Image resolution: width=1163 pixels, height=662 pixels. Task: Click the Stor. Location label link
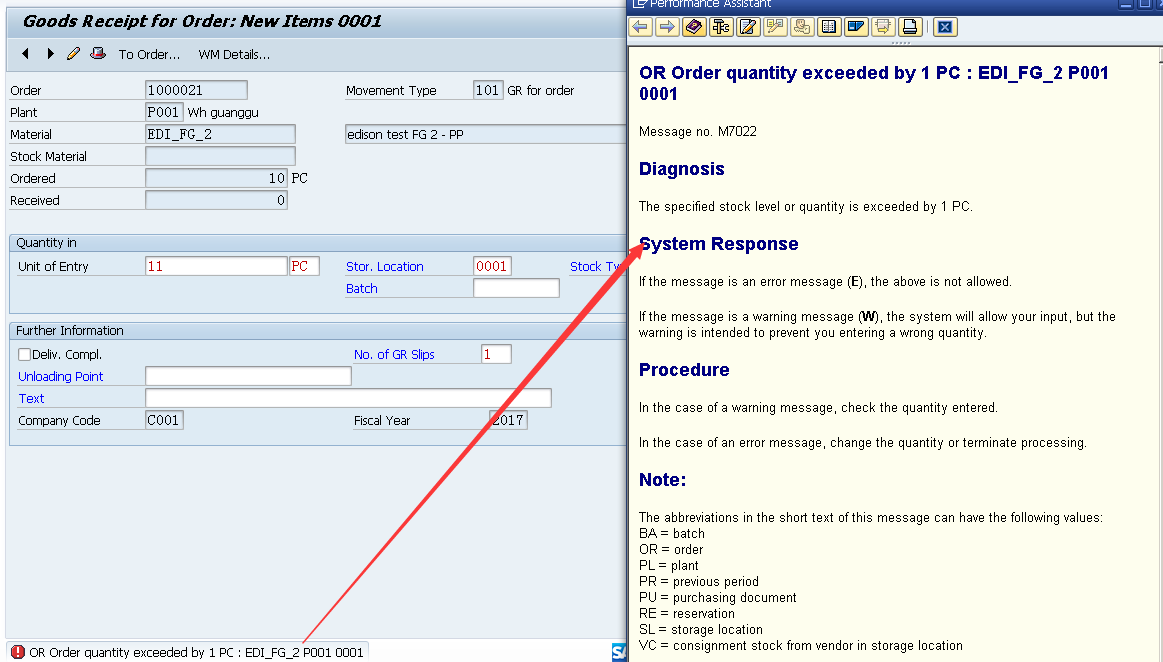point(385,266)
